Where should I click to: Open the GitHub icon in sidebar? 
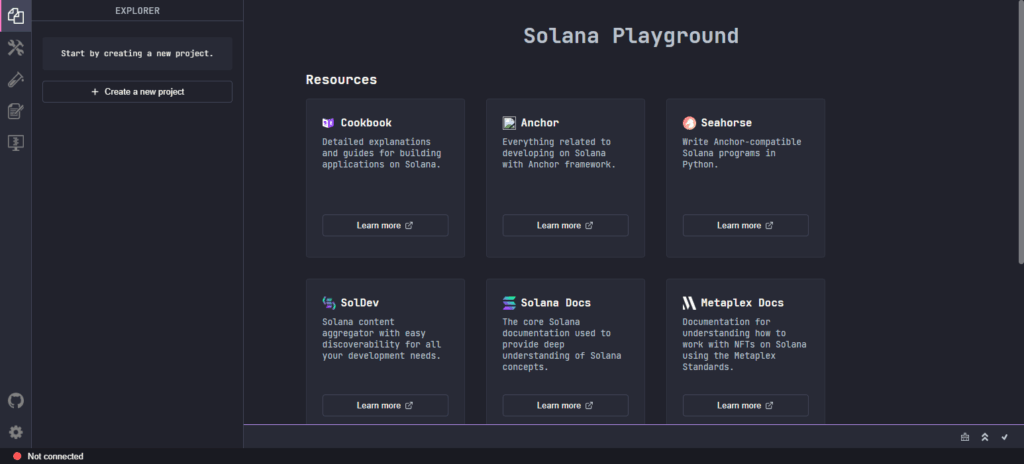pyautogui.click(x=15, y=400)
